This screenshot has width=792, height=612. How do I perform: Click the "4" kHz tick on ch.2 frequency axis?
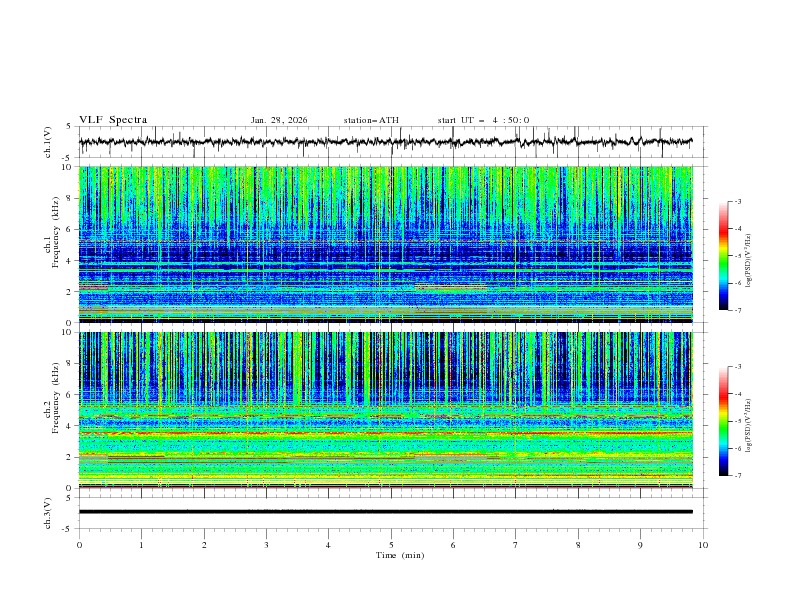(70, 426)
